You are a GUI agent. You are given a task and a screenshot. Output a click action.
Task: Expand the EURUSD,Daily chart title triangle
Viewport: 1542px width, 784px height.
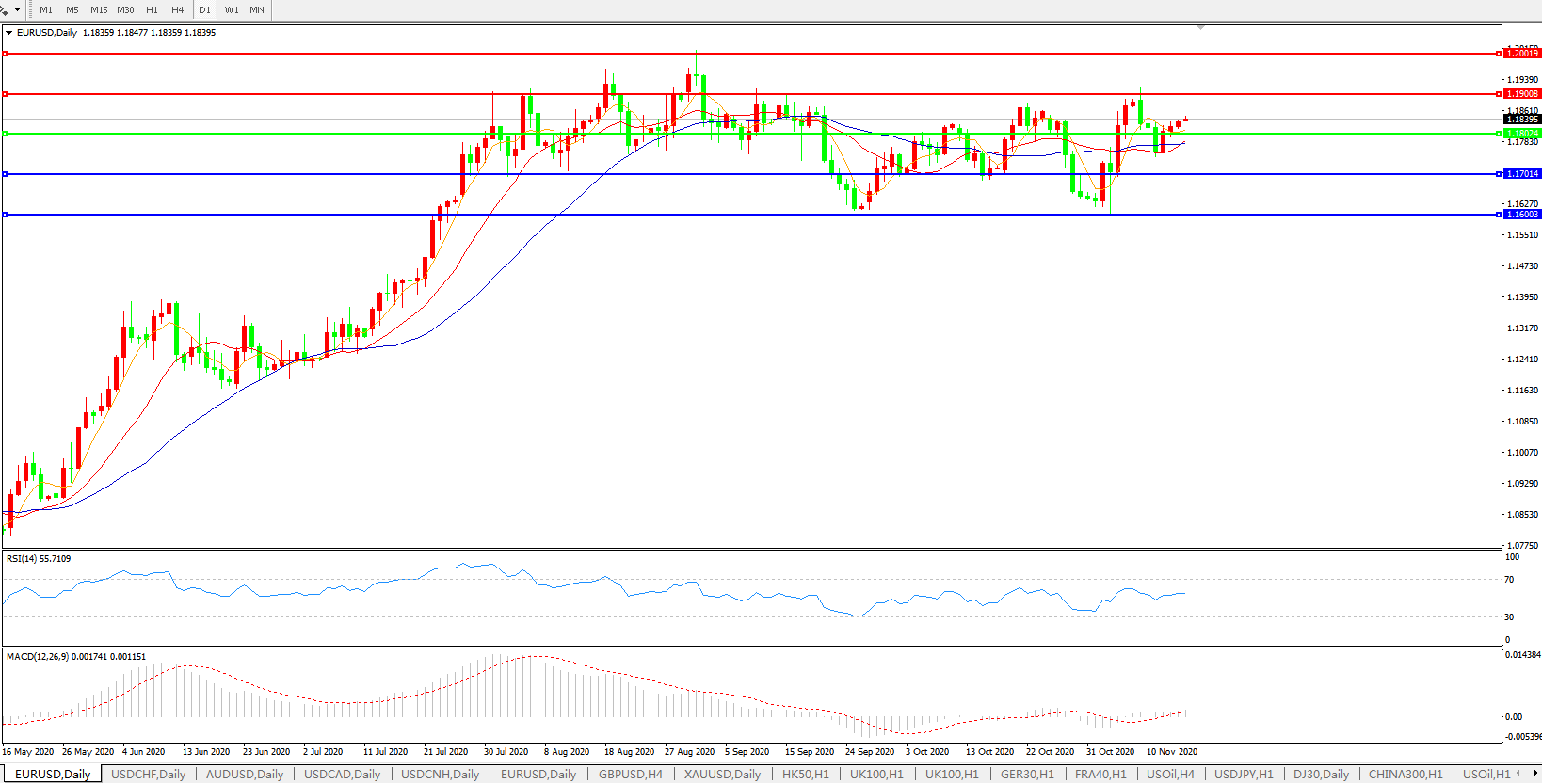click(x=9, y=33)
